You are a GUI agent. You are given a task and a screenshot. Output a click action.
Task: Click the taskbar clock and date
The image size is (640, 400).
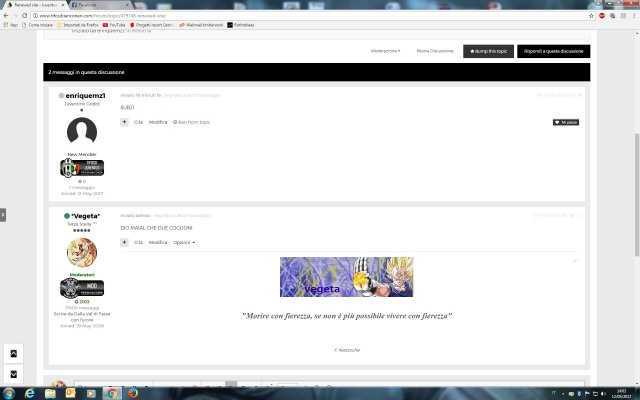click(621, 393)
